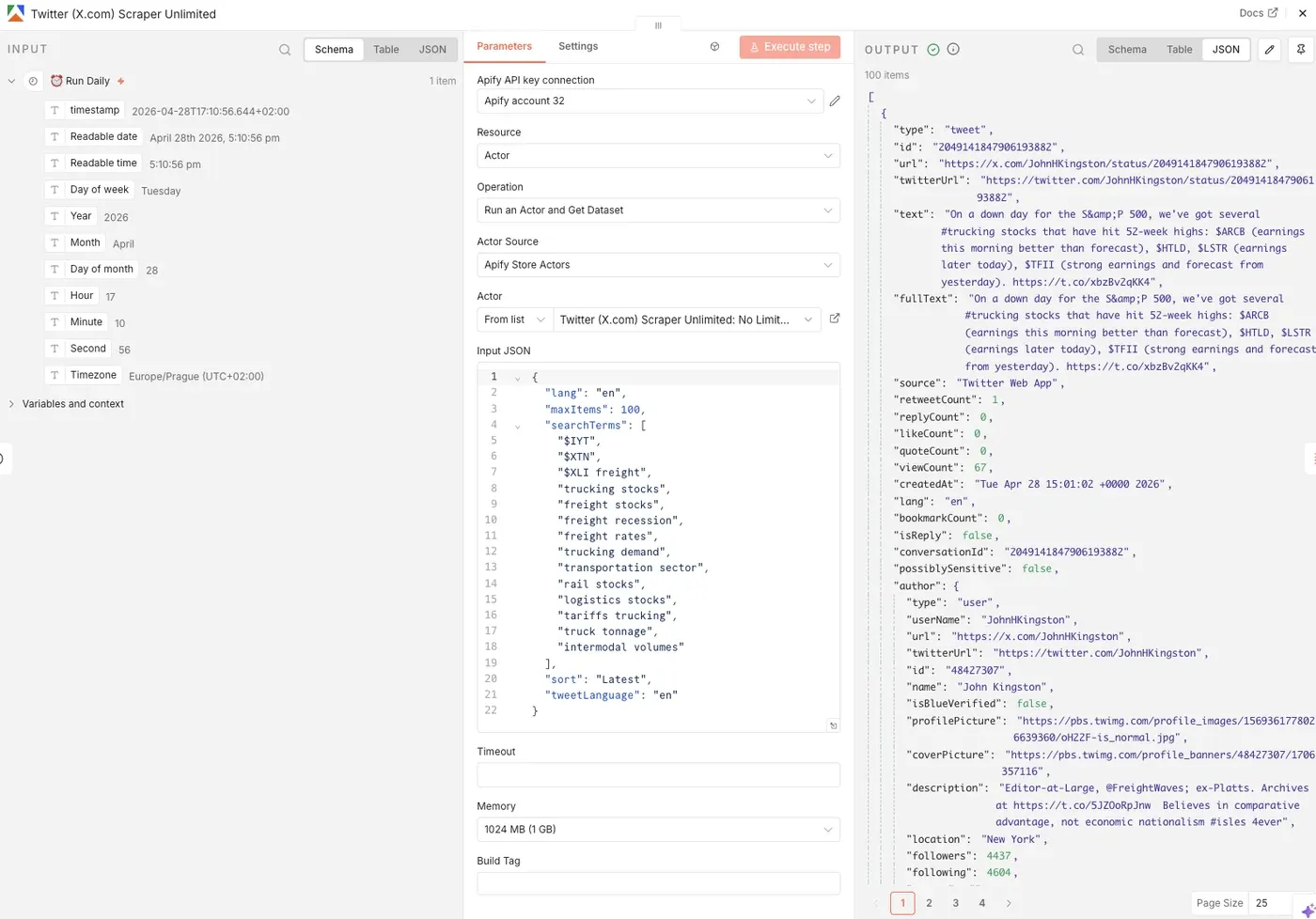This screenshot has width=1316, height=919.
Task: Click the clock icon beside Run Daily
Action: click(x=33, y=81)
